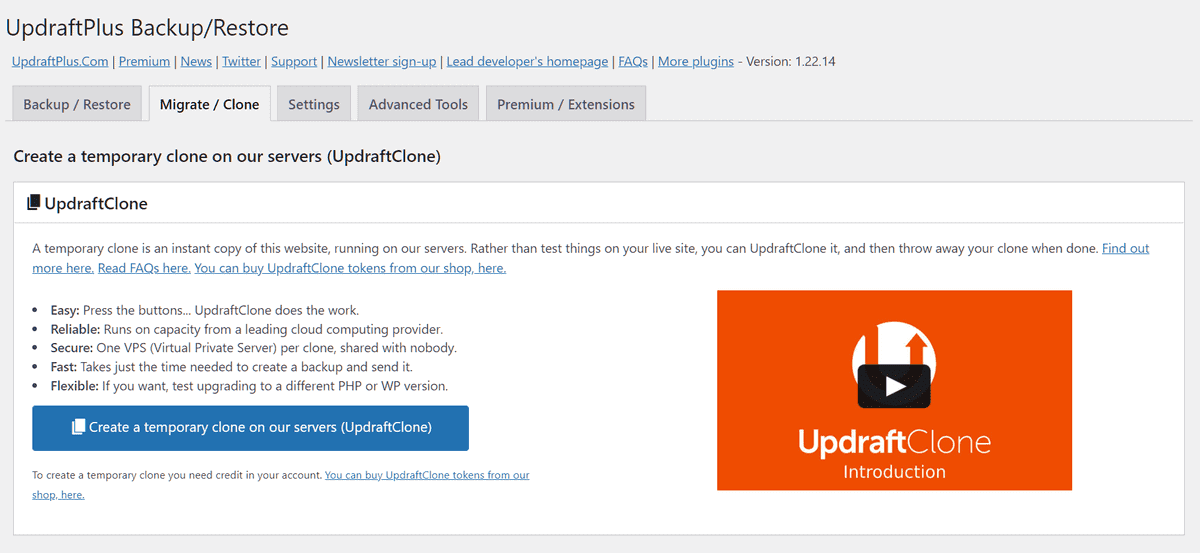
Task: Click the Read FAQs here link
Action: [144, 268]
